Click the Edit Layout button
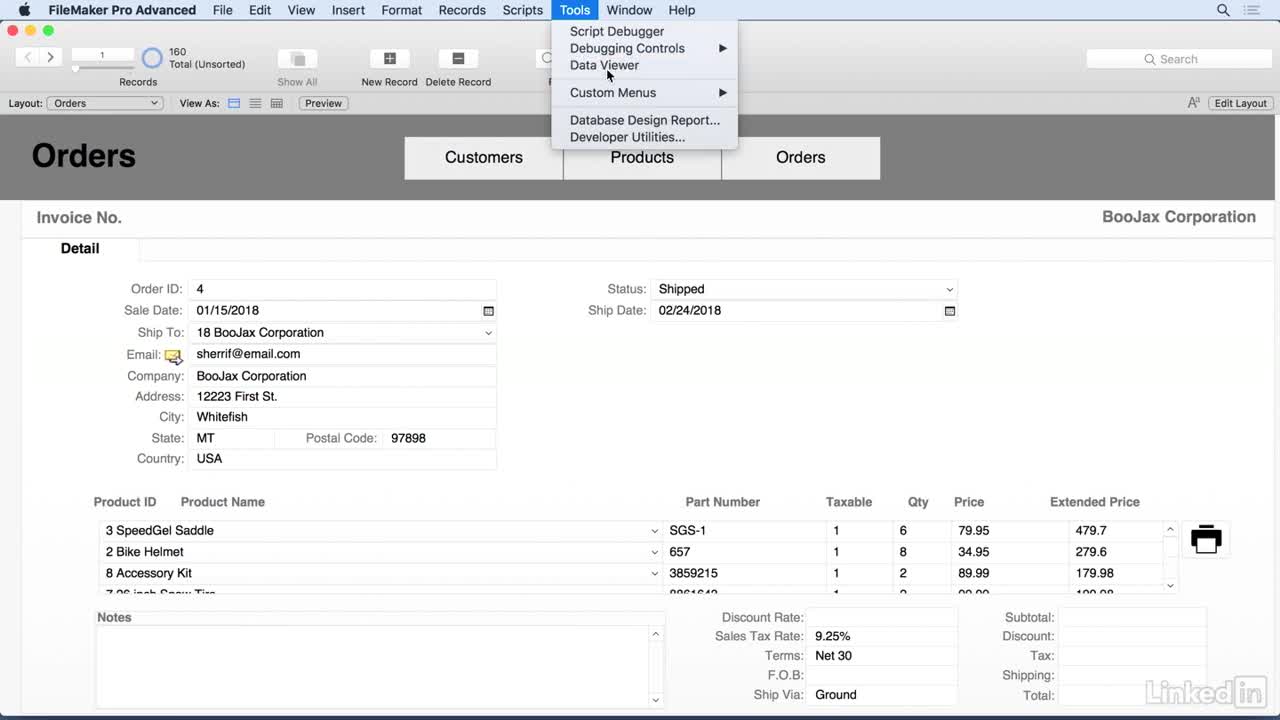The image size is (1280, 720). pyautogui.click(x=1240, y=103)
